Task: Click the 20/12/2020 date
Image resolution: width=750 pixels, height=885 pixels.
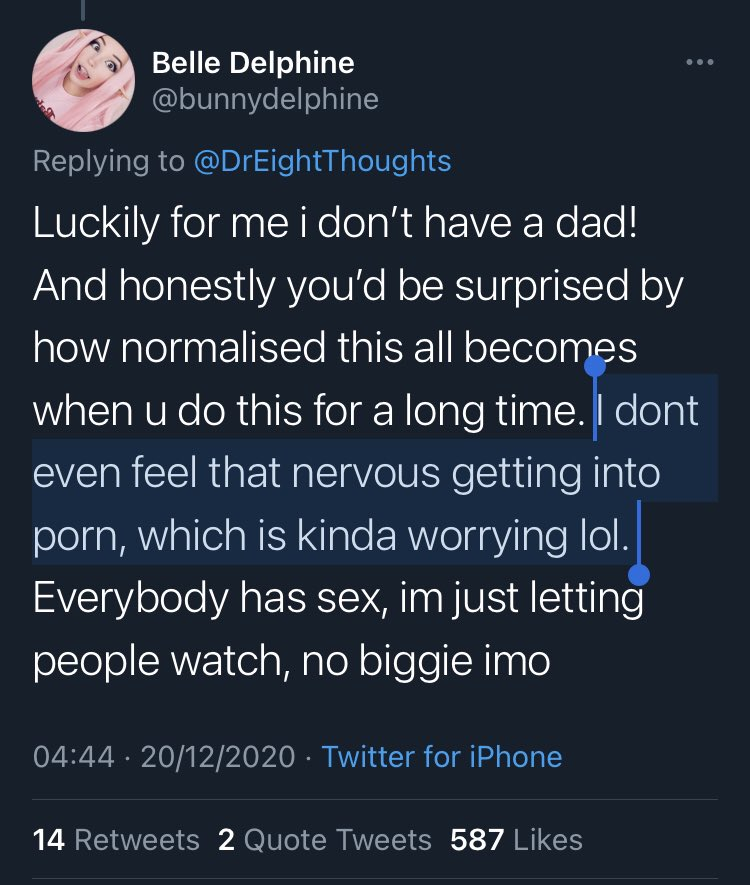Action: point(218,756)
